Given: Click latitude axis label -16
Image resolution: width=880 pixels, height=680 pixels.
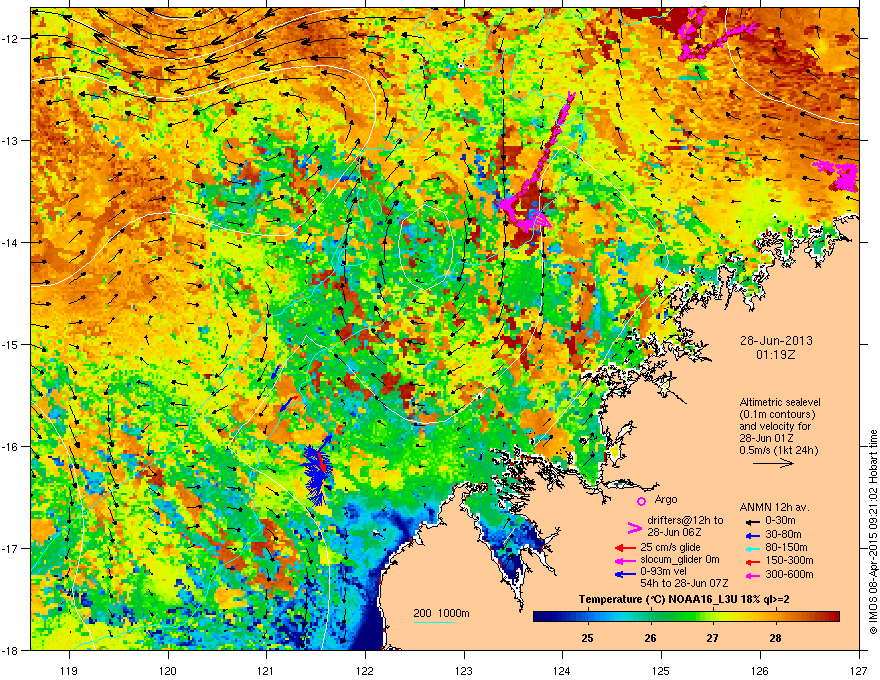Looking at the screenshot, I should click(11, 447).
